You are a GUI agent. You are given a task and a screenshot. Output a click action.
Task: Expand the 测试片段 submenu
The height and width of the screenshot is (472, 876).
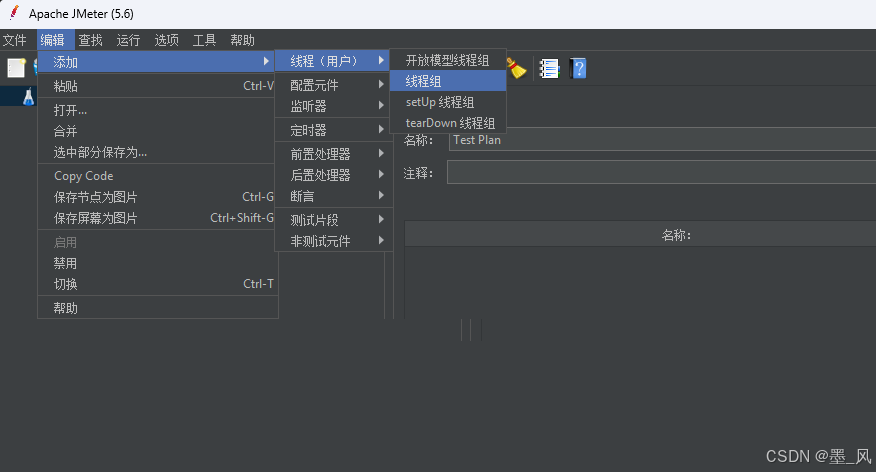point(334,220)
